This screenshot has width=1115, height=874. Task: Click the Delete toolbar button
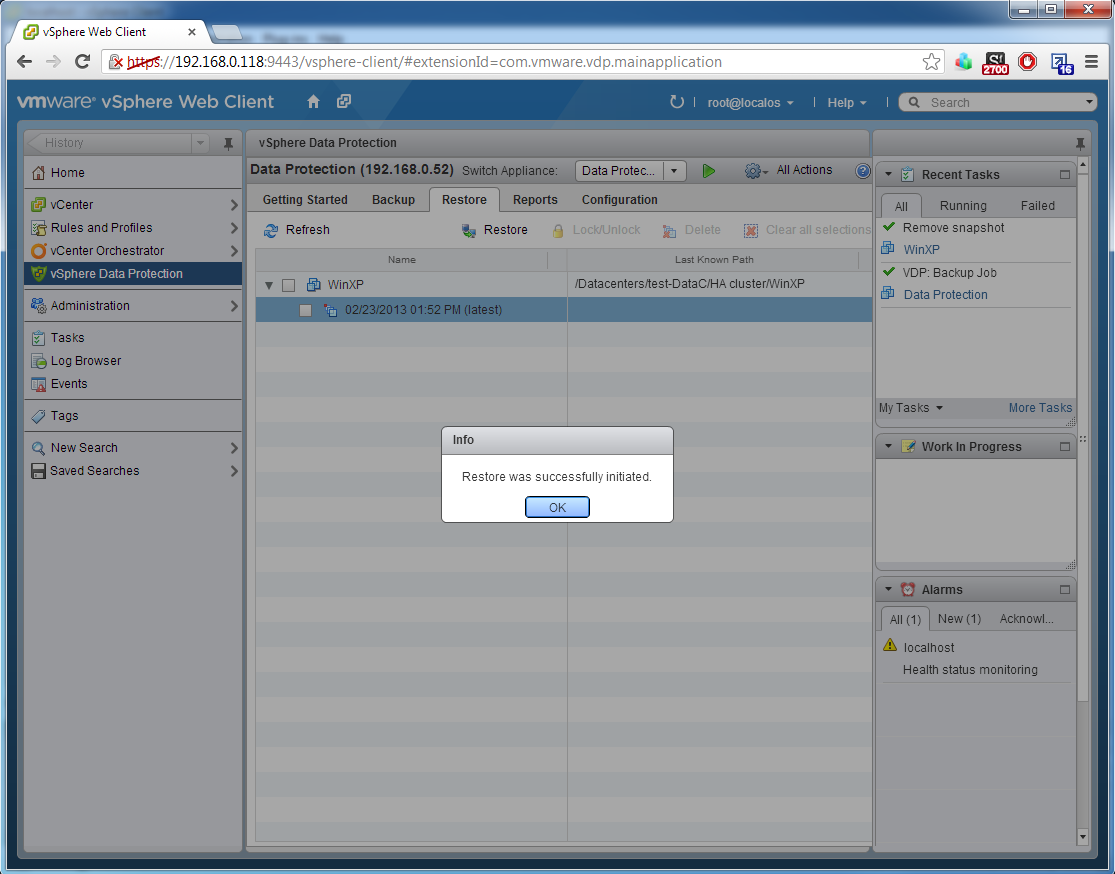pyautogui.click(x=691, y=230)
